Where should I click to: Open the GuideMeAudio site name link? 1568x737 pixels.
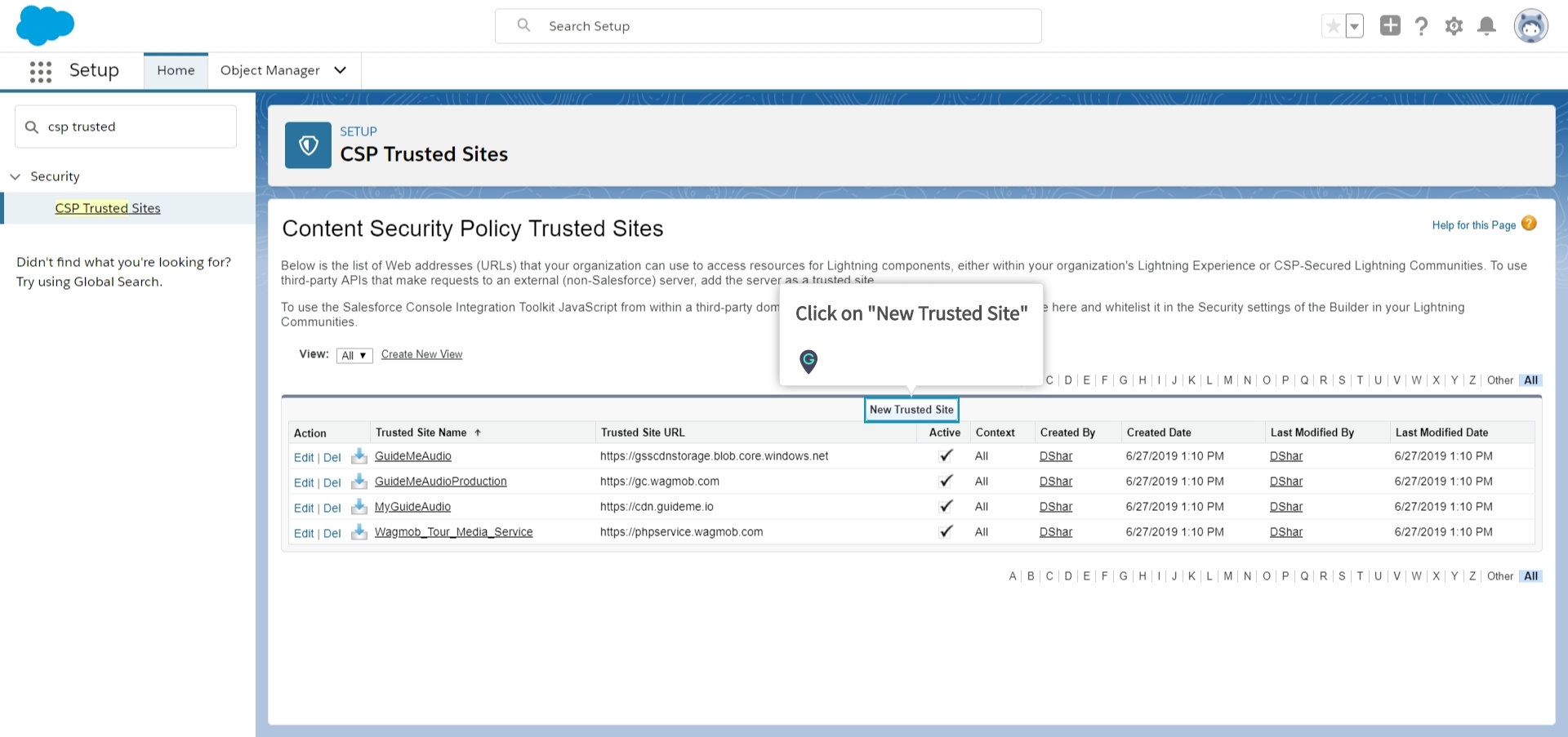coord(412,456)
